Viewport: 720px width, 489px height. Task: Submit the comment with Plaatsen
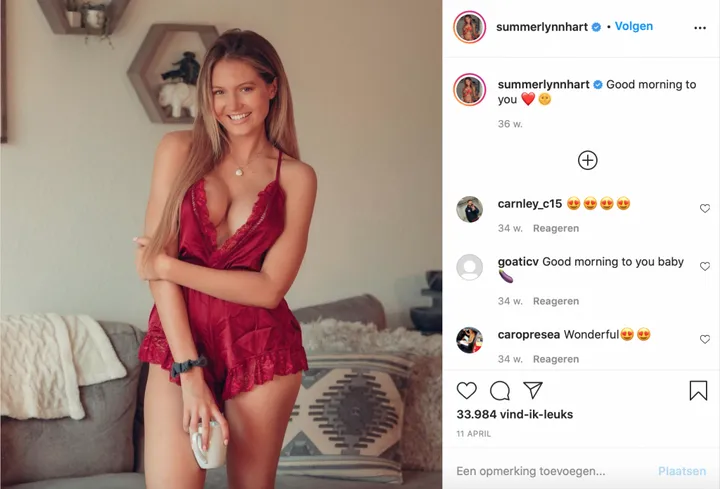point(682,471)
